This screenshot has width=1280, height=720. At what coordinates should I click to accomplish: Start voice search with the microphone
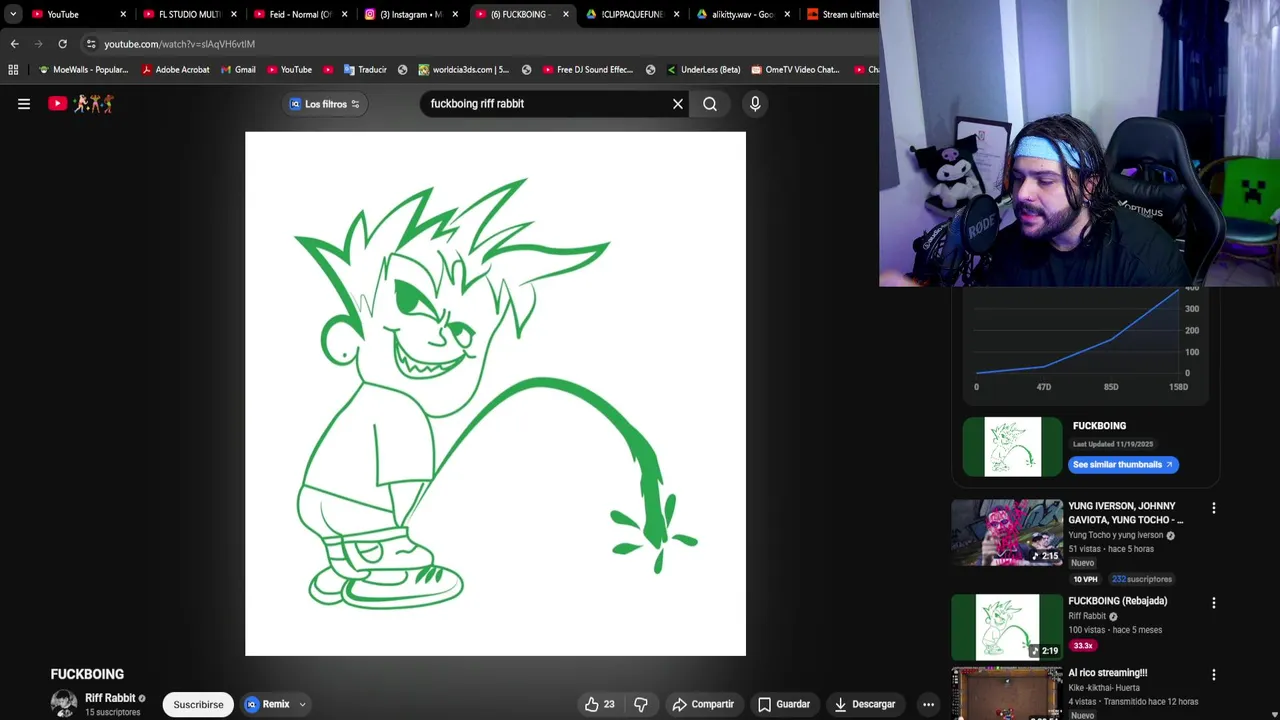coord(755,104)
